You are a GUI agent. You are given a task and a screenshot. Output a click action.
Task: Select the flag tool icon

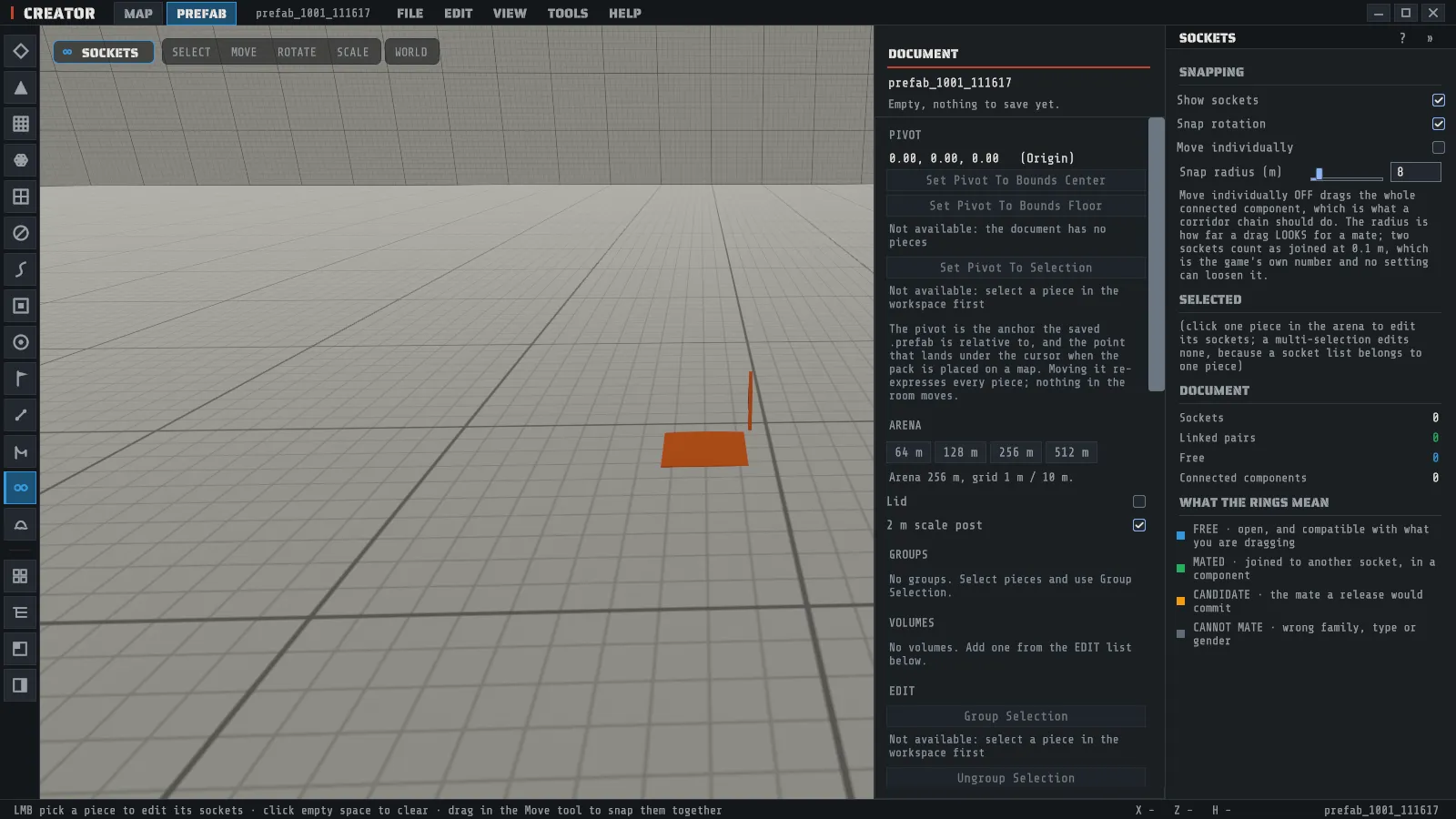(x=20, y=379)
